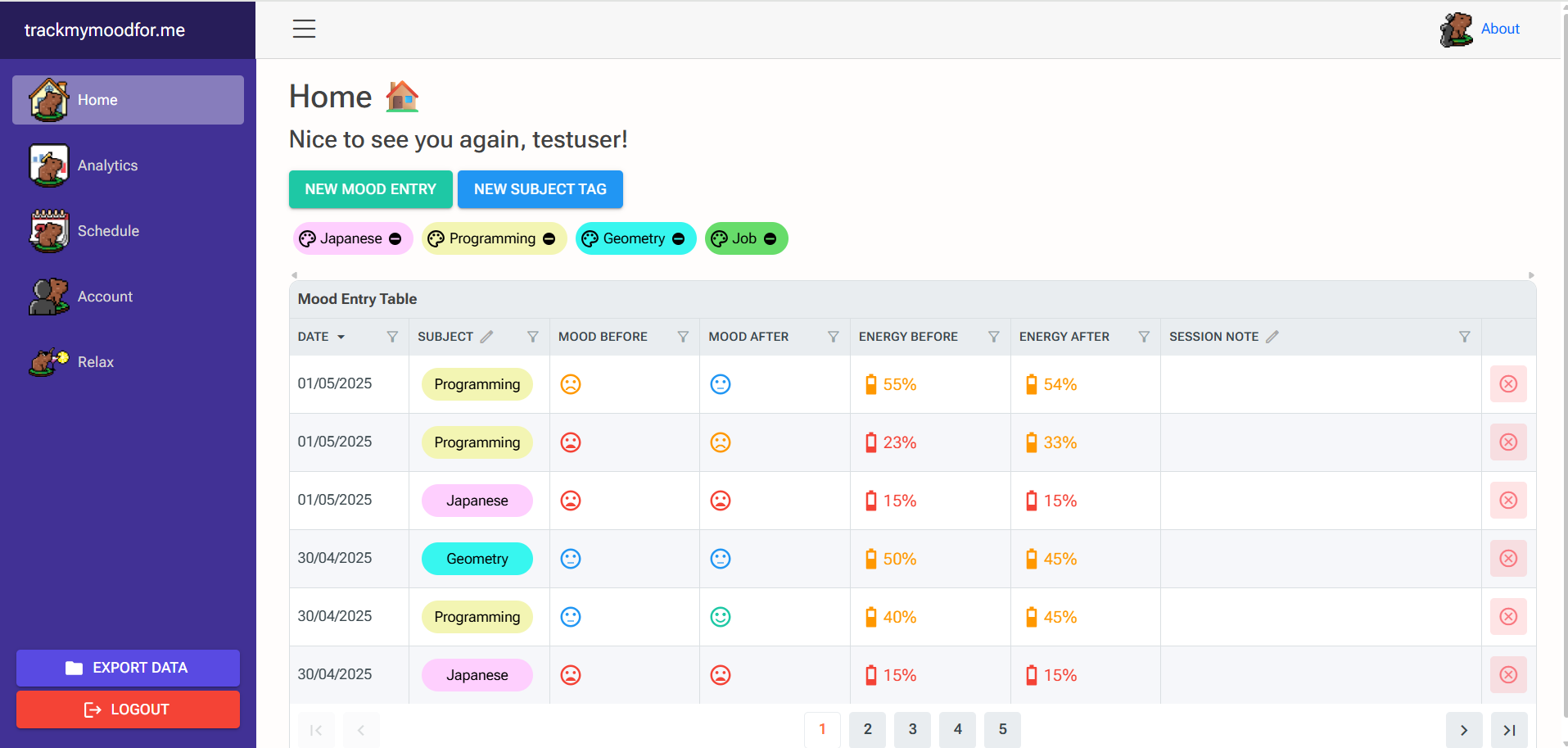Go to next table page arrow

[x=1464, y=730]
